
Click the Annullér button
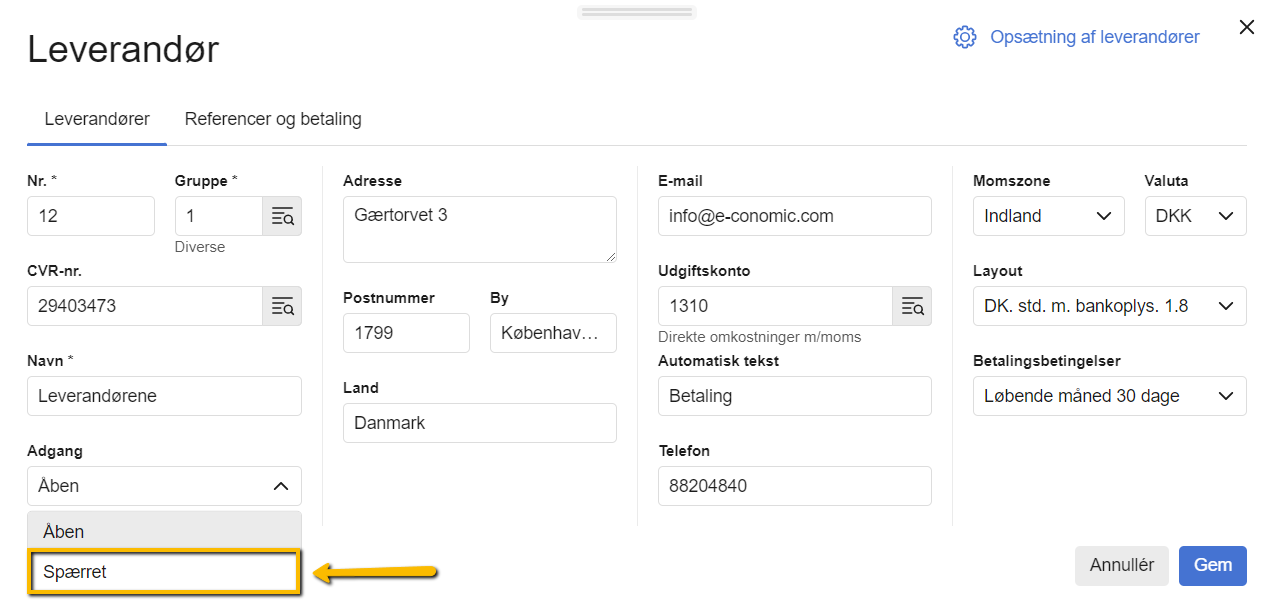click(1121, 565)
